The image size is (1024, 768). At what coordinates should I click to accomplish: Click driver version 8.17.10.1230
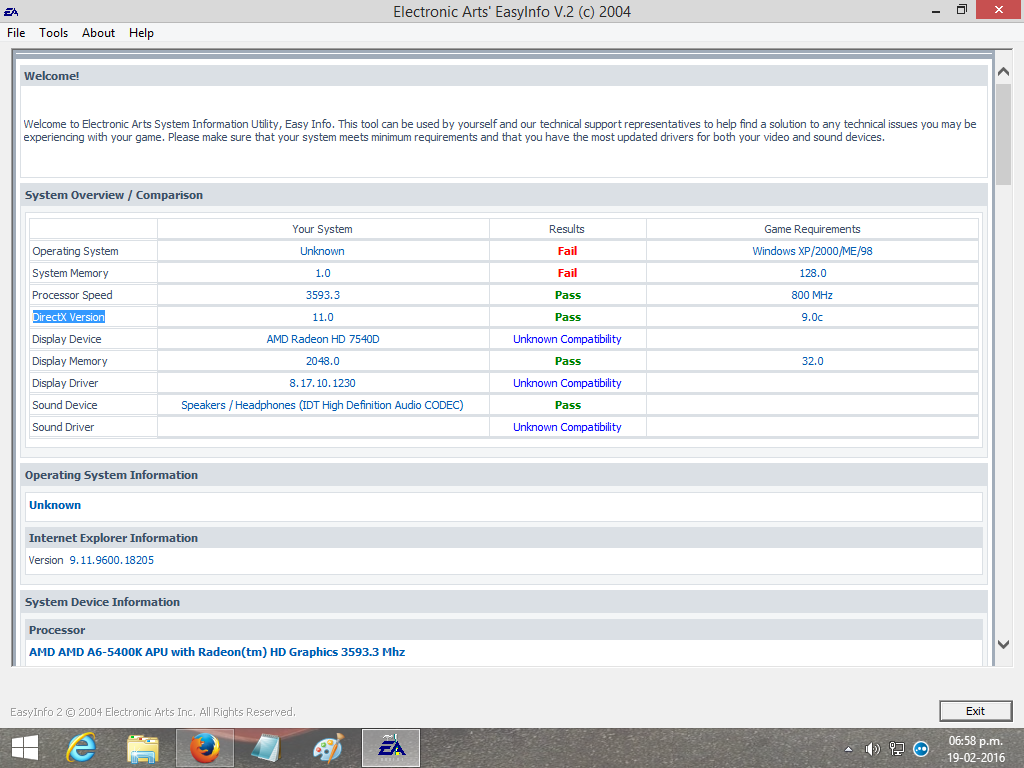323,383
